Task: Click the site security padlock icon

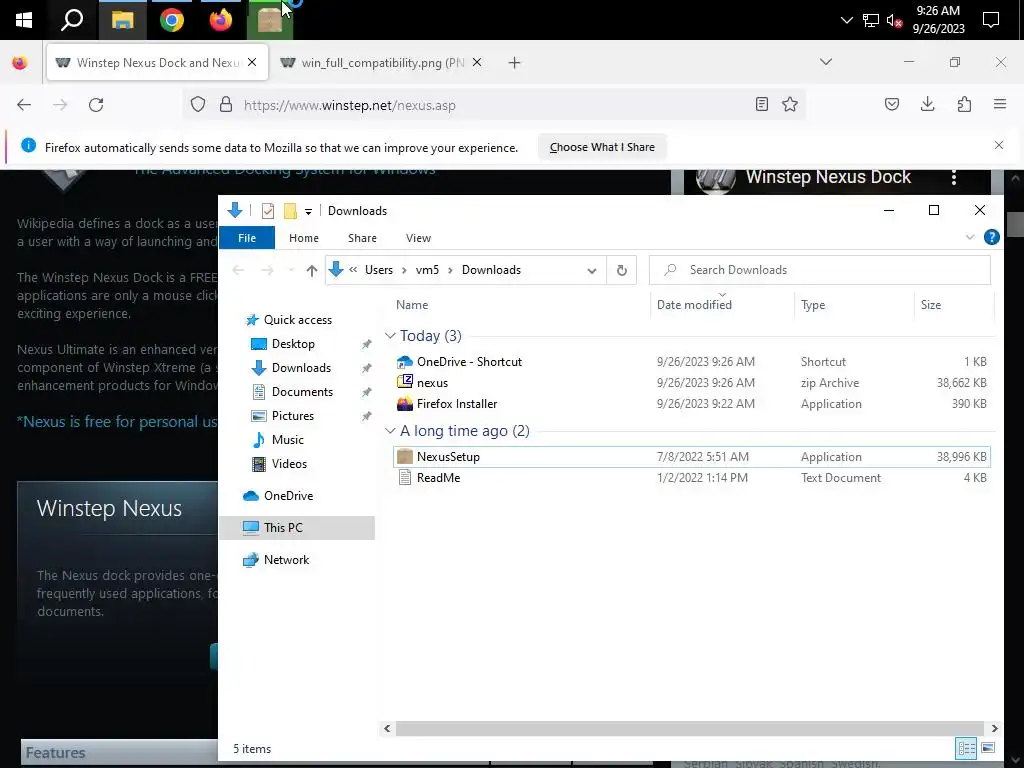Action: [x=226, y=104]
